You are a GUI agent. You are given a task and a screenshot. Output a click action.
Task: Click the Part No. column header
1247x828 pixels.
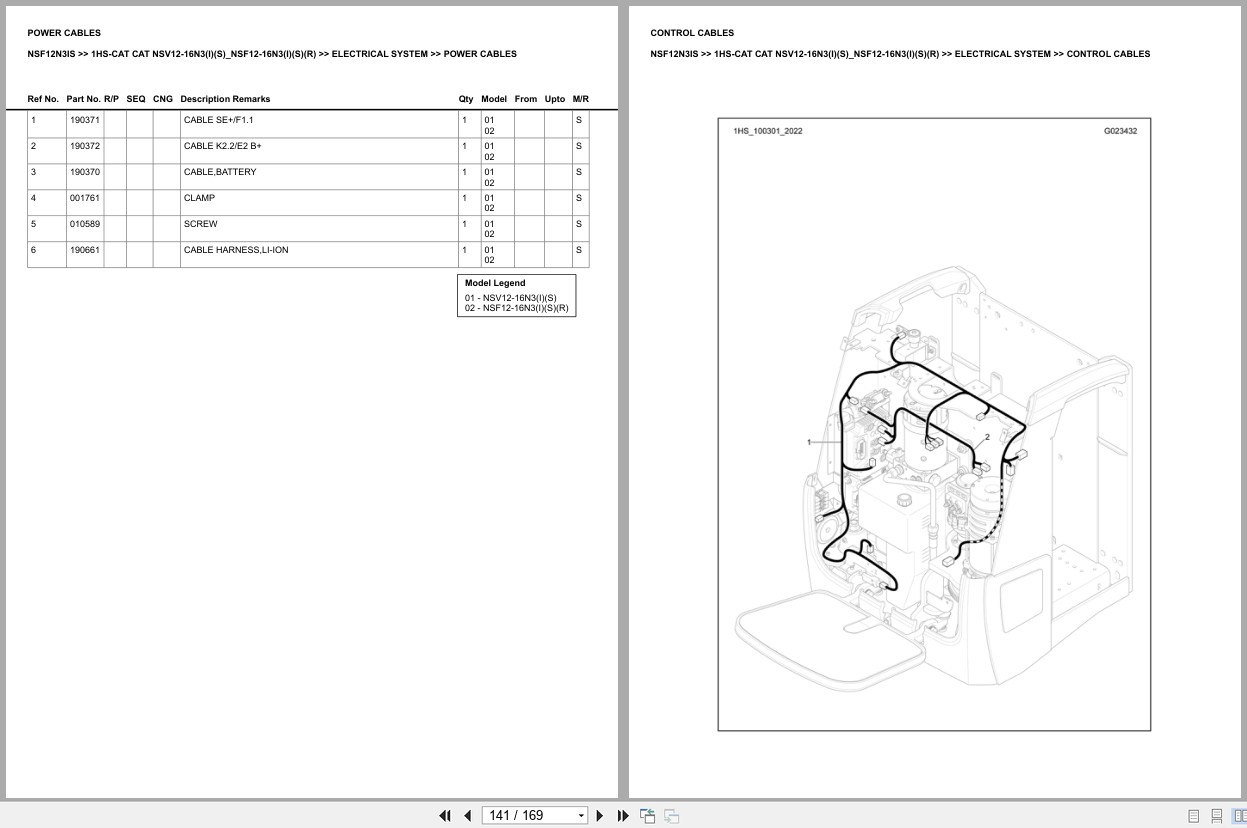click(83, 99)
